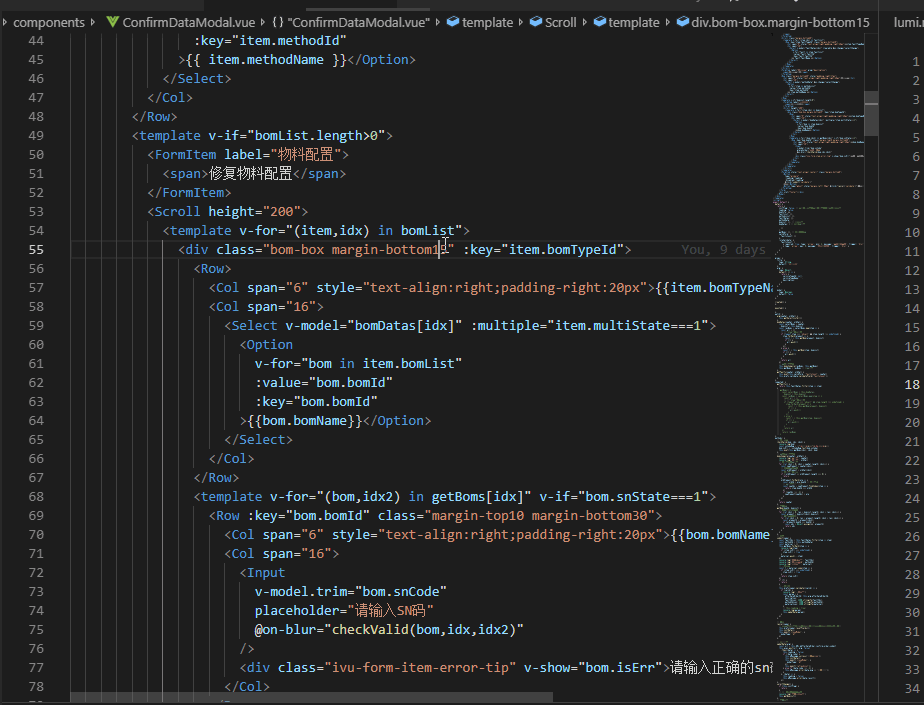Click Scroll height="200" tag
Image resolution: width=924 pixels, height=705 pixels.
227,212
